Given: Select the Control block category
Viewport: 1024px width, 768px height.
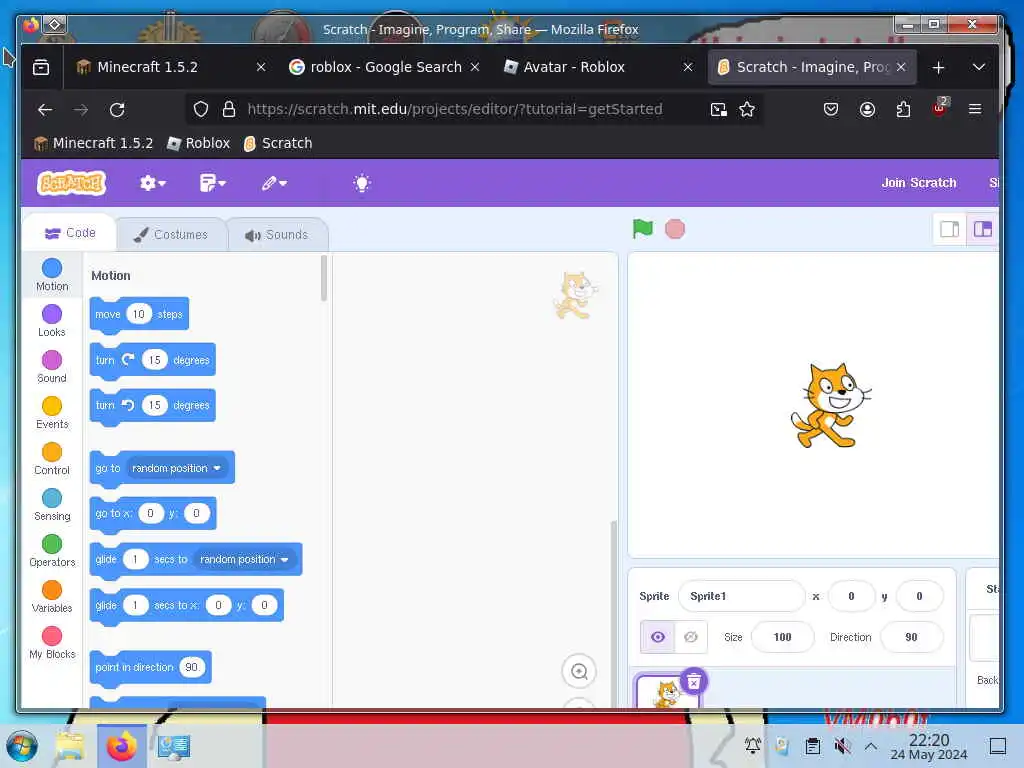Looking at the screenshot, I should (52, 458).
